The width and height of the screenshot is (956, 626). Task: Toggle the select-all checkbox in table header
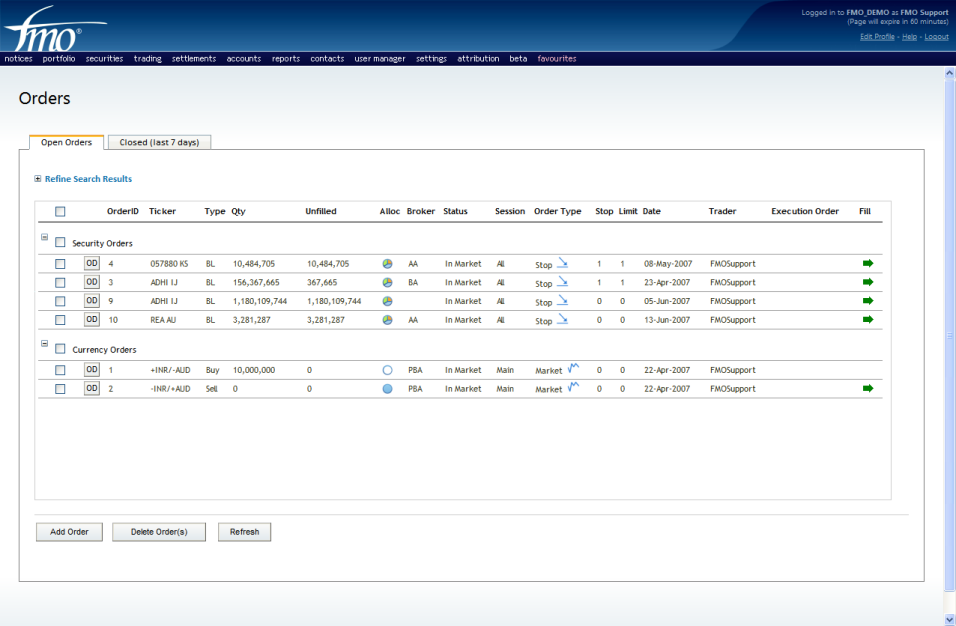pos(60,211)
